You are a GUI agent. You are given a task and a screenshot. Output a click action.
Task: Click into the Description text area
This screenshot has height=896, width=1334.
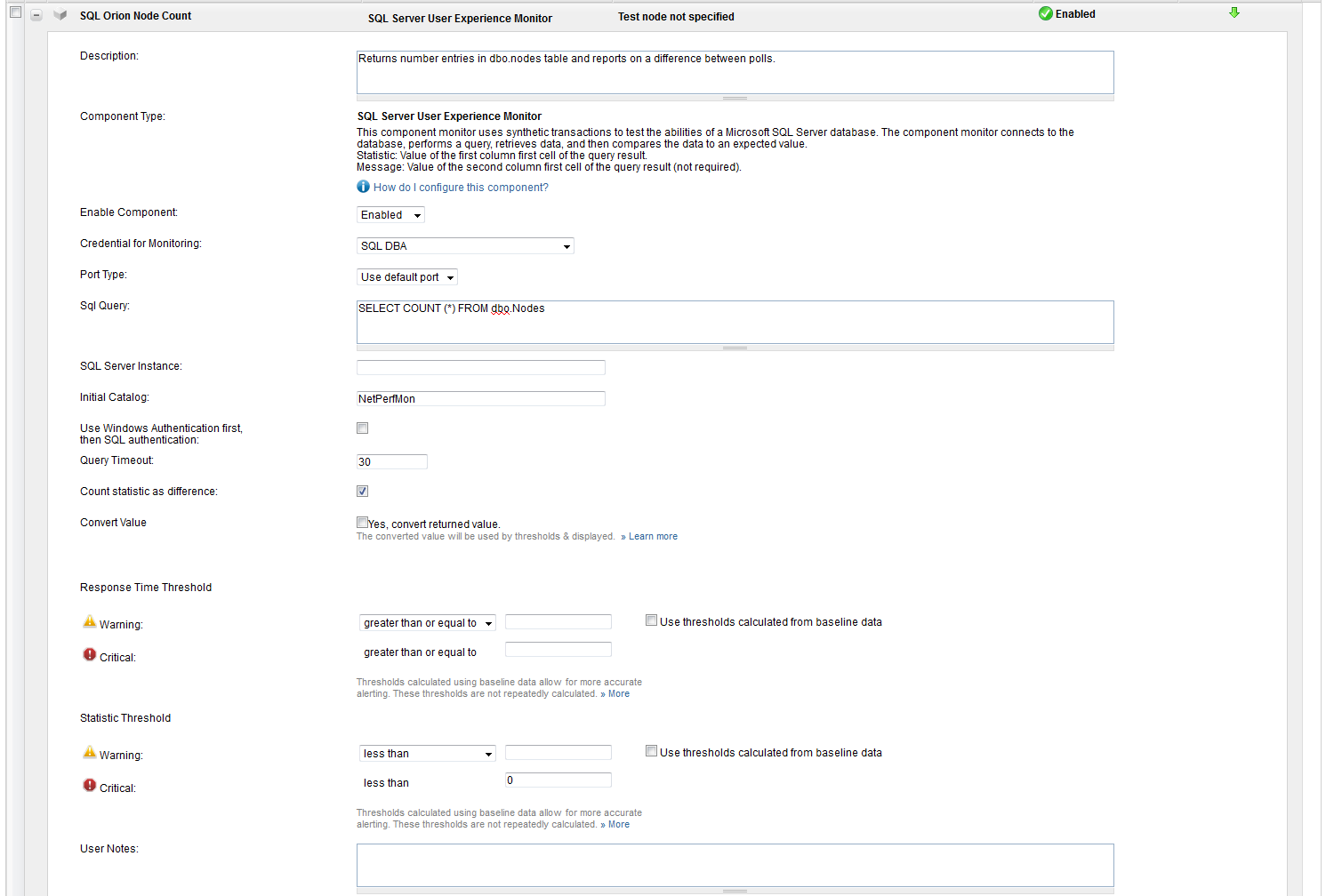coord(735,72)
